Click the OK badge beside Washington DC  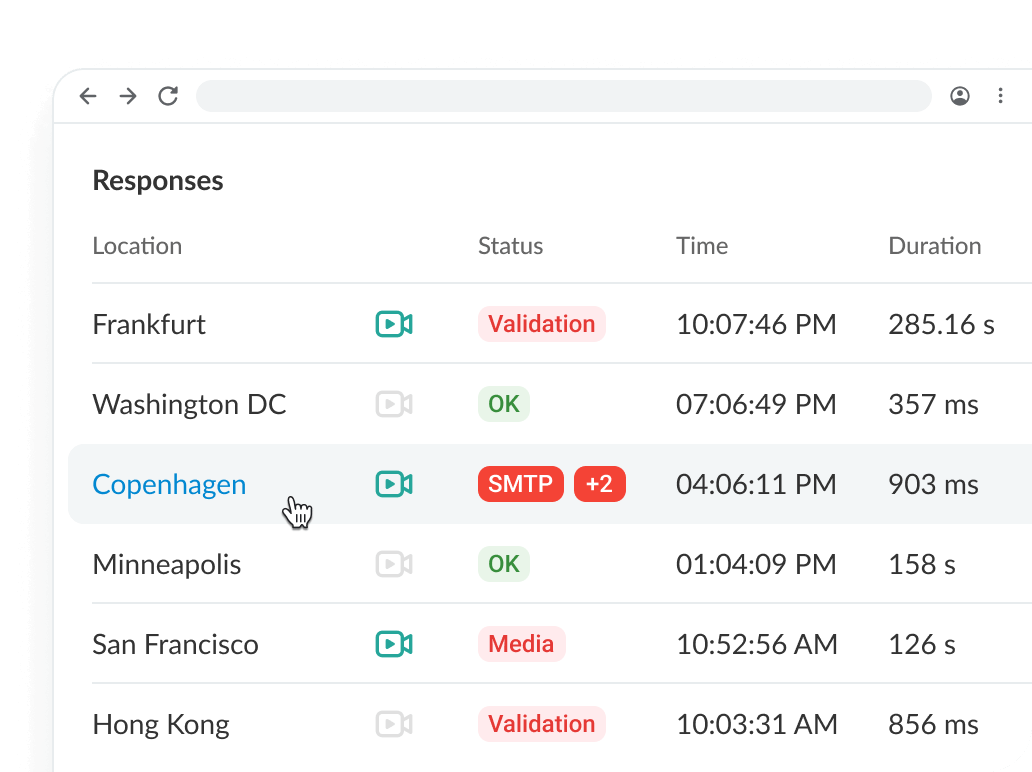(503, 404)
